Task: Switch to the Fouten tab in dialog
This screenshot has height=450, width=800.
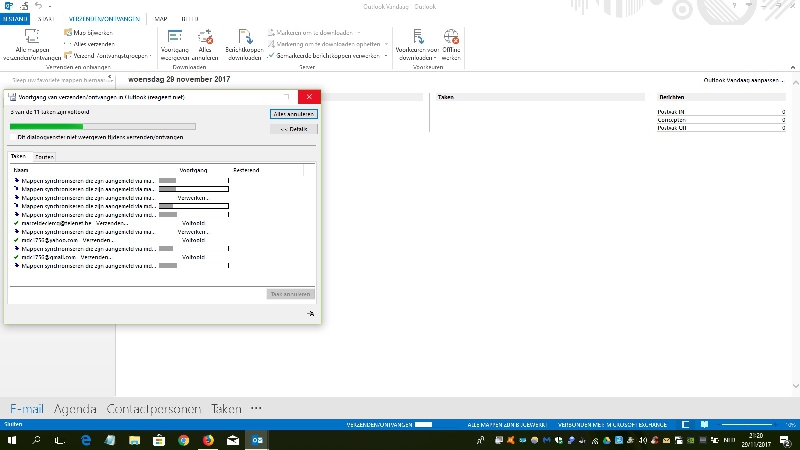Action: 44,157
